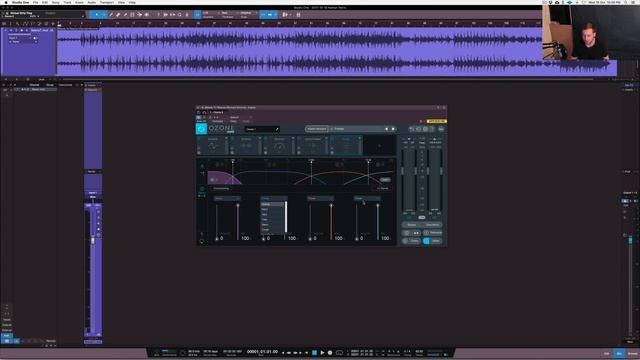The width and height of the screenshot is (640, 360).
Task: Select the highlighted fifth module in Ozone chain
Action: pyautogui.click(x=346, y=145)
